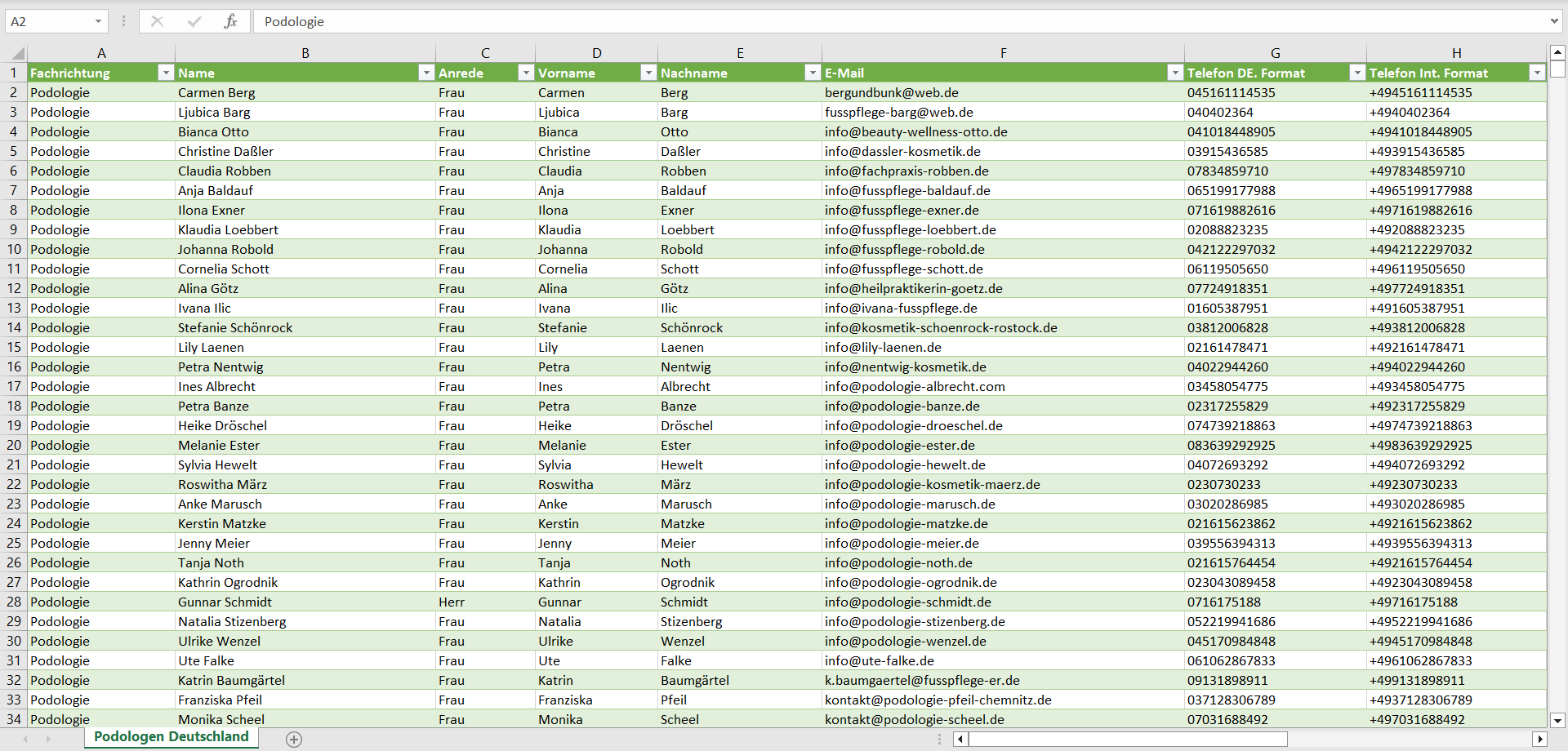
Task: Open the Telefon Int. Format filter dropdown
Action: [x=1538, y=73]
